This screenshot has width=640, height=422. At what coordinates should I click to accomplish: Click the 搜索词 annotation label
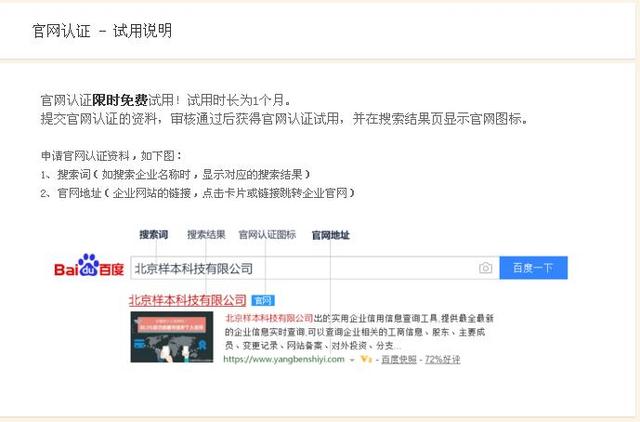(x=153, y=235)
